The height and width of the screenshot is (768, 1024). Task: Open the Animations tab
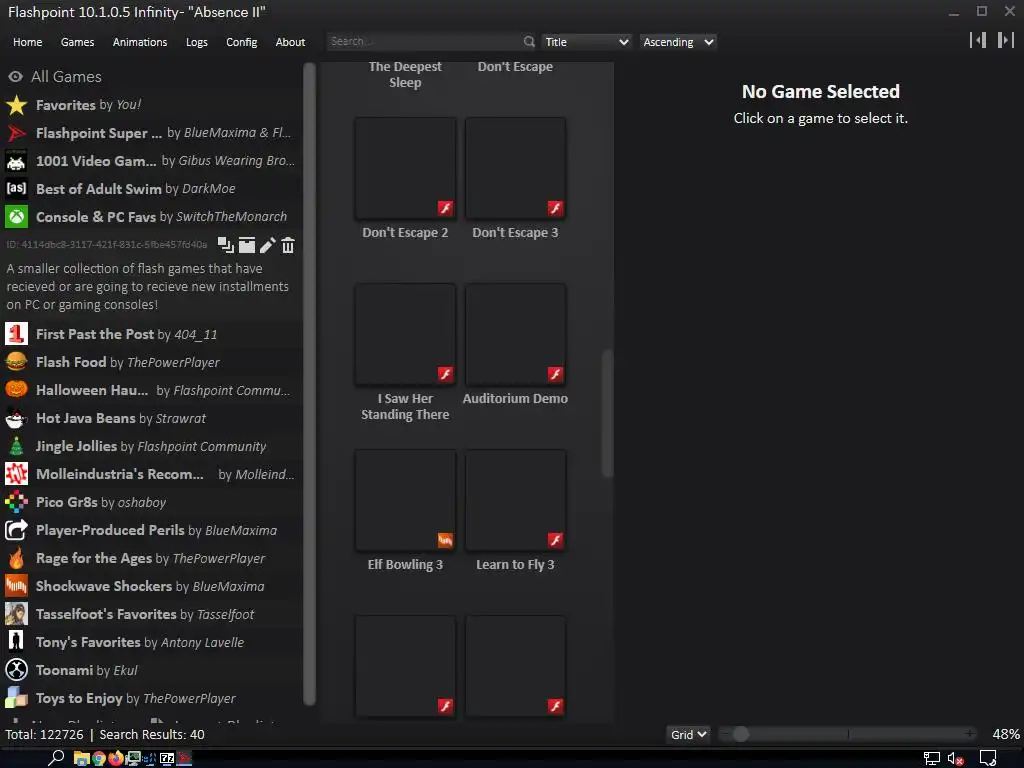pos(140,42)
